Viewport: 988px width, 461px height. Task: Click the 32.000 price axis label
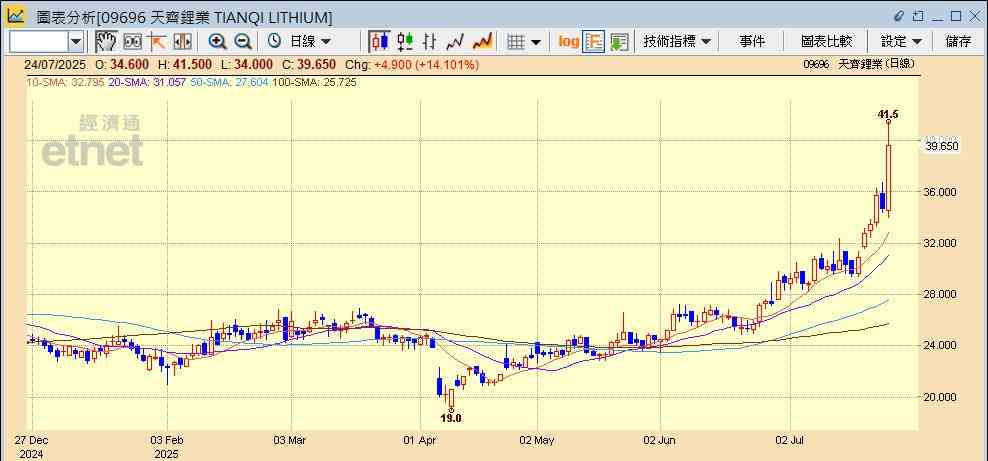[x=942, y=243]
